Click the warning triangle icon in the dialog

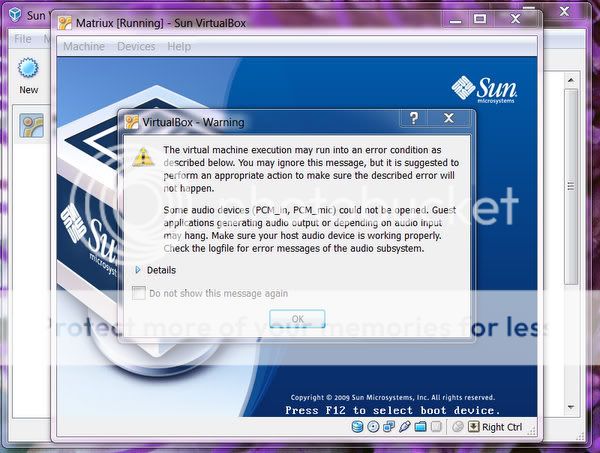point(143,157)
